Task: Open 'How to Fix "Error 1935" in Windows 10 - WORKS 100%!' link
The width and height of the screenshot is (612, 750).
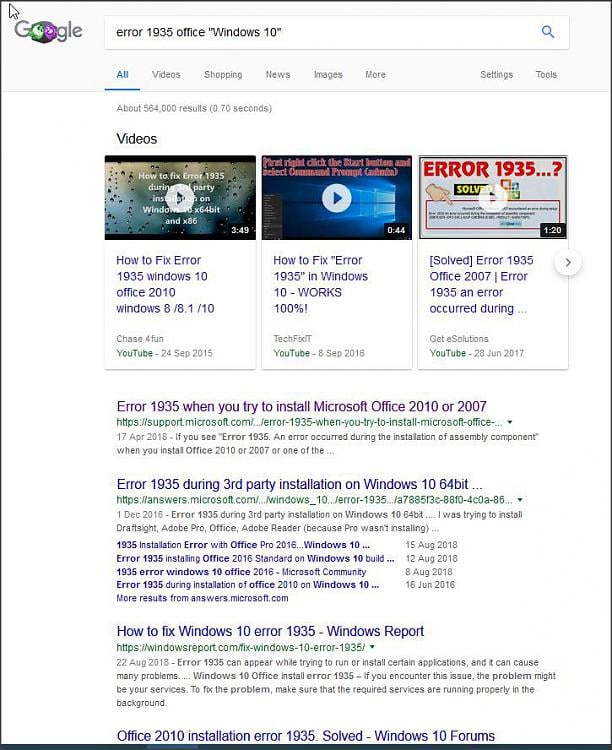Action: [321, 284]
